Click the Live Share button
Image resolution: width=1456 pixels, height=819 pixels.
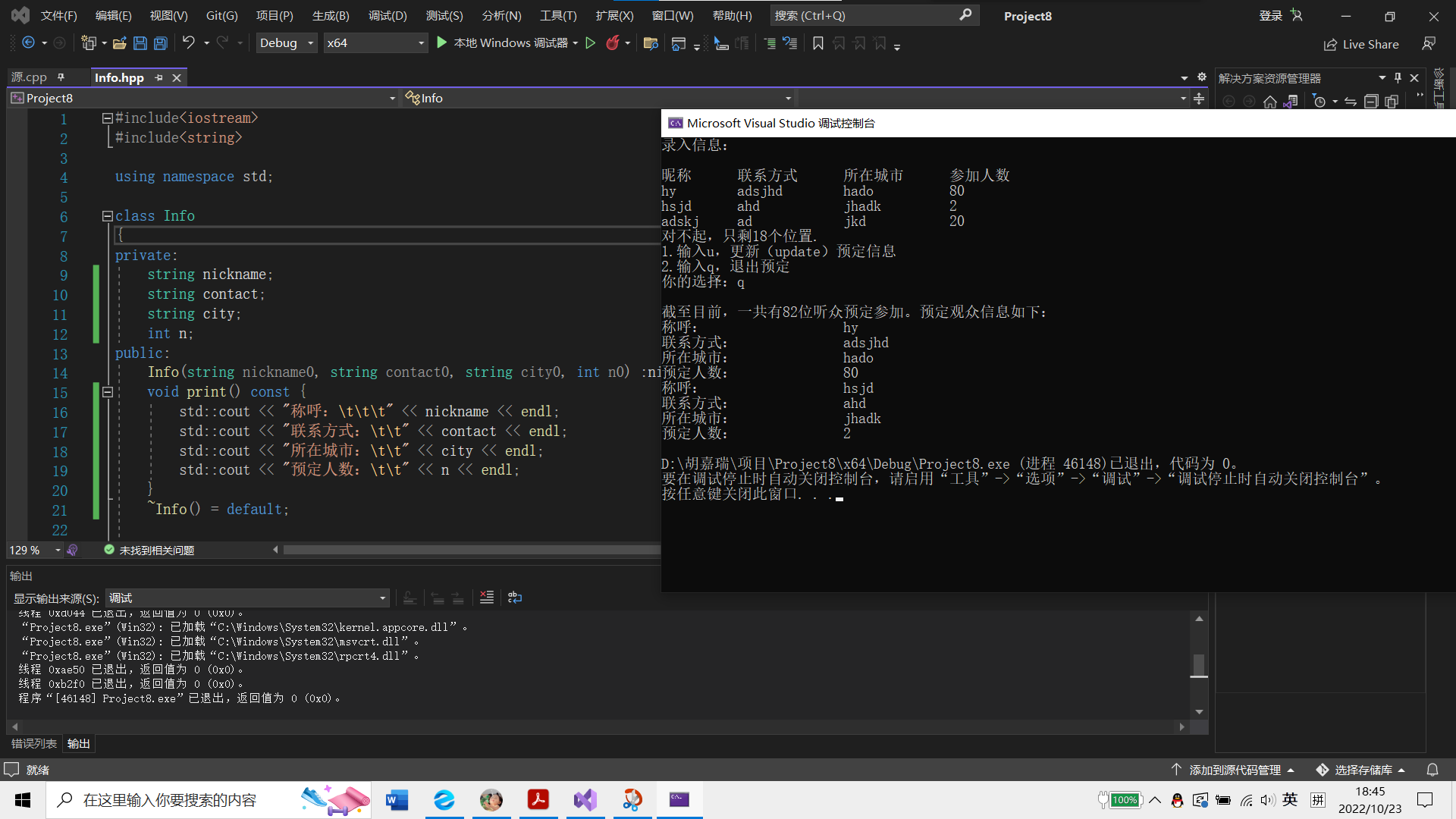coord(1361,44)
